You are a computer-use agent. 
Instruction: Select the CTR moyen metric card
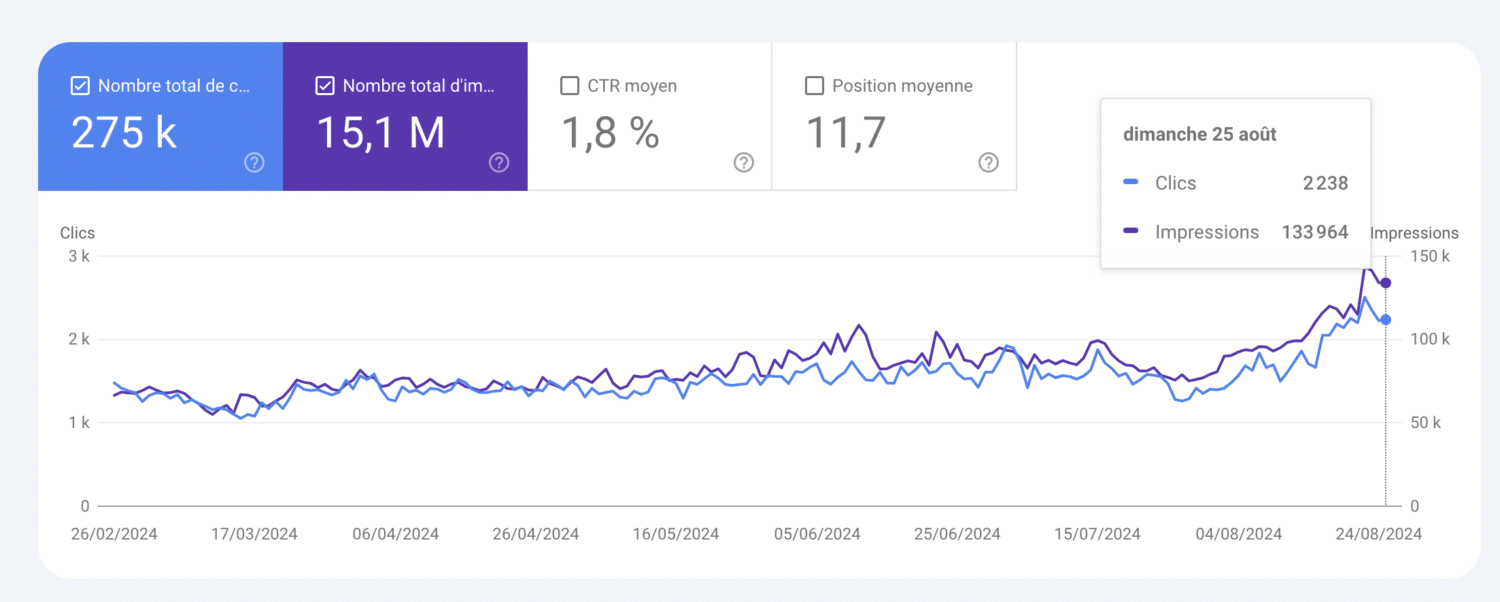(x=650, y=116)
